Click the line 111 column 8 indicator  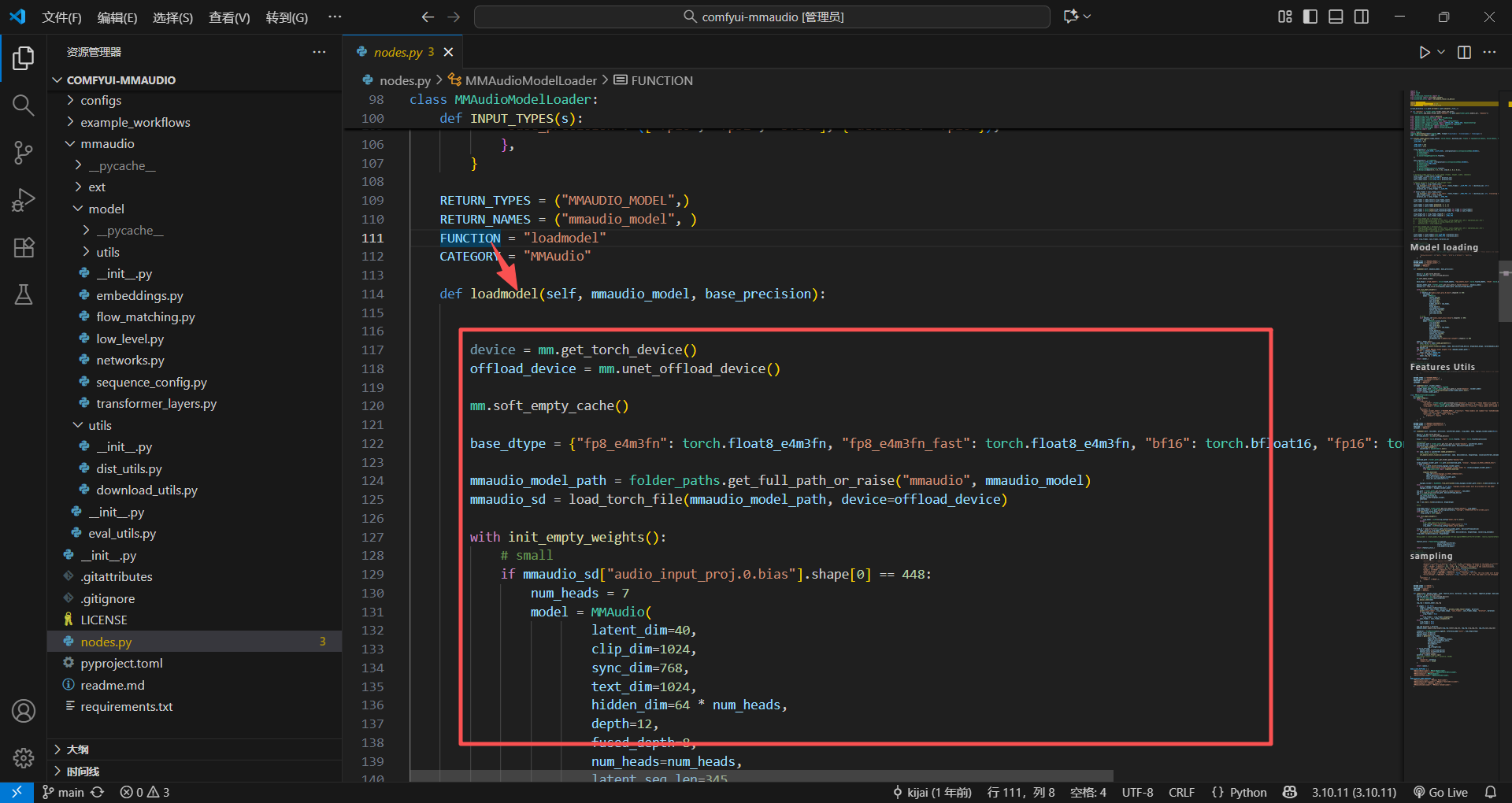pos(1021,792)
